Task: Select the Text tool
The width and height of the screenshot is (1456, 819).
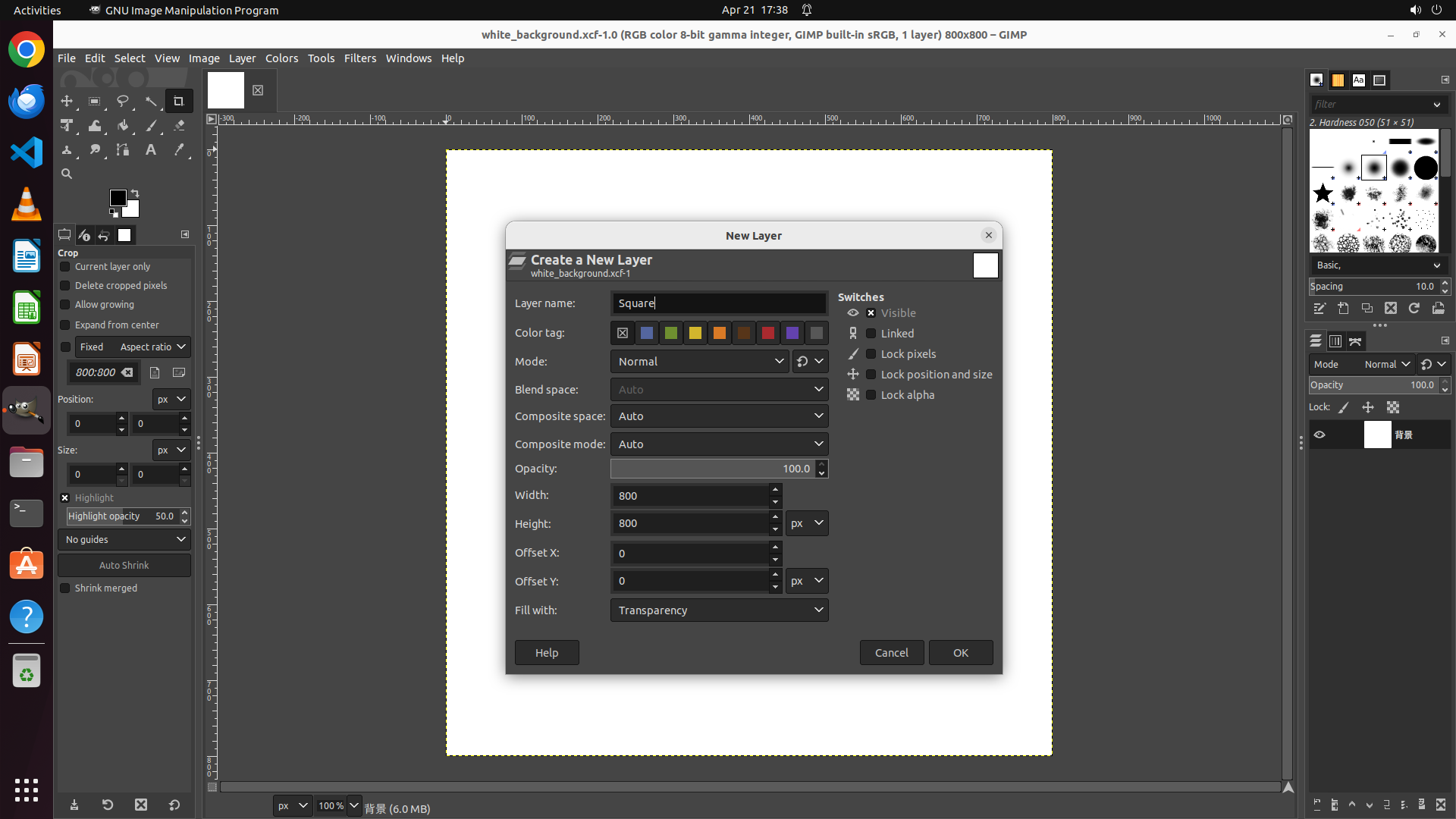Action: pyautogui.click(x=151, y=150)
